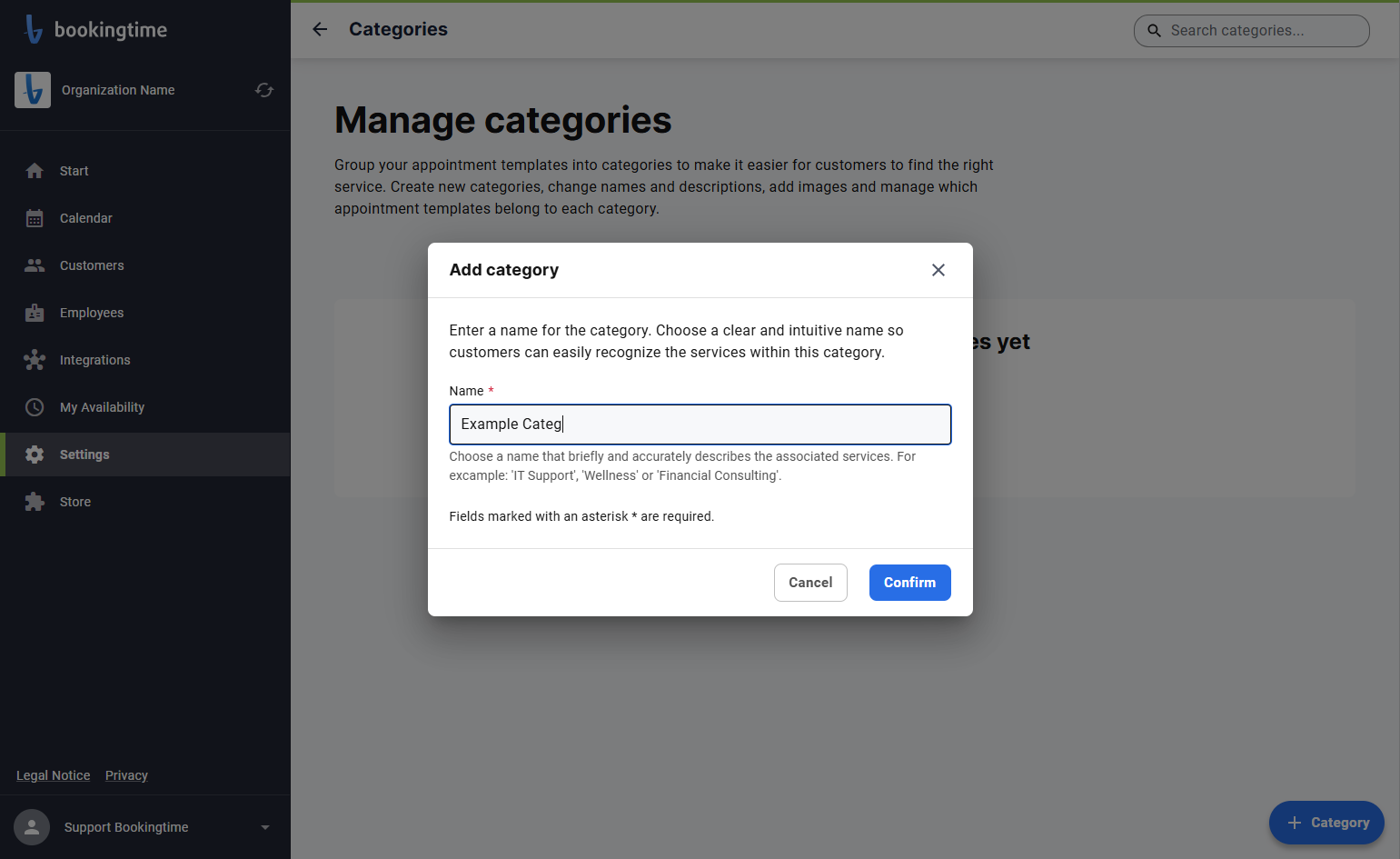Screen dimensions: 1400x859
Task: Open the Customers menu item
Action: [145, 265]
